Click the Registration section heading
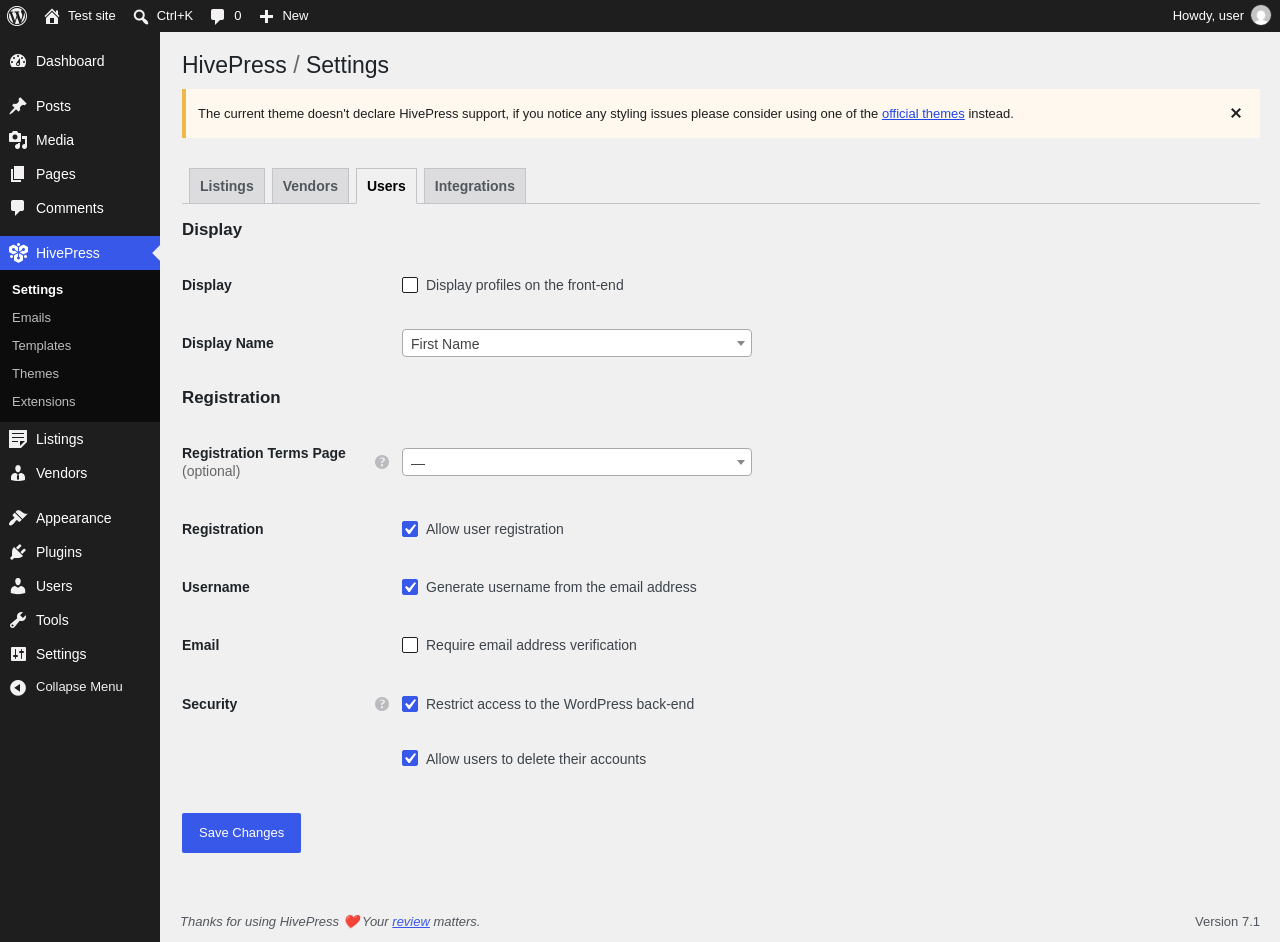The height and width of the screenshot is (942, 1280). (x=231, y=398)
